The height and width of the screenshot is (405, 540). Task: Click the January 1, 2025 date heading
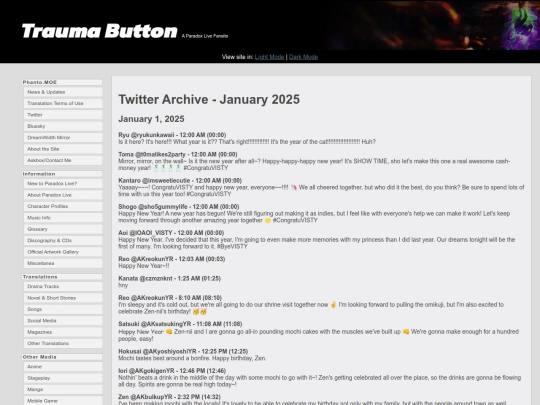pos(151,119)
